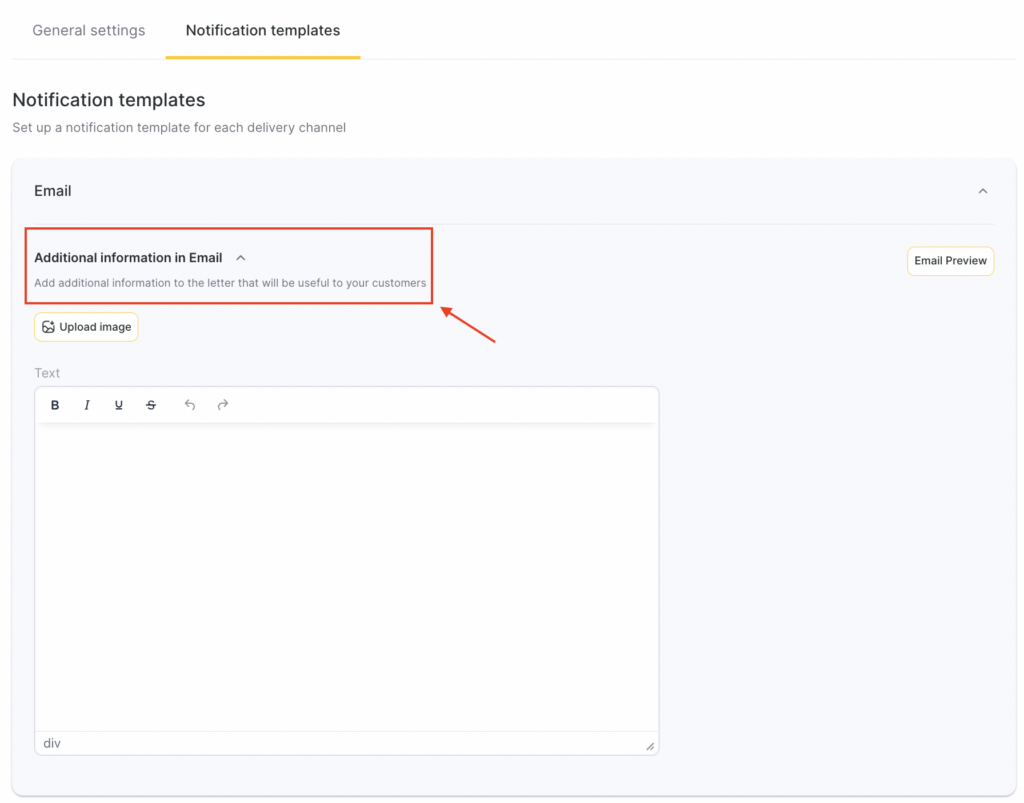
Task: Click the Text label above the editor
Action: coord(47,373)
